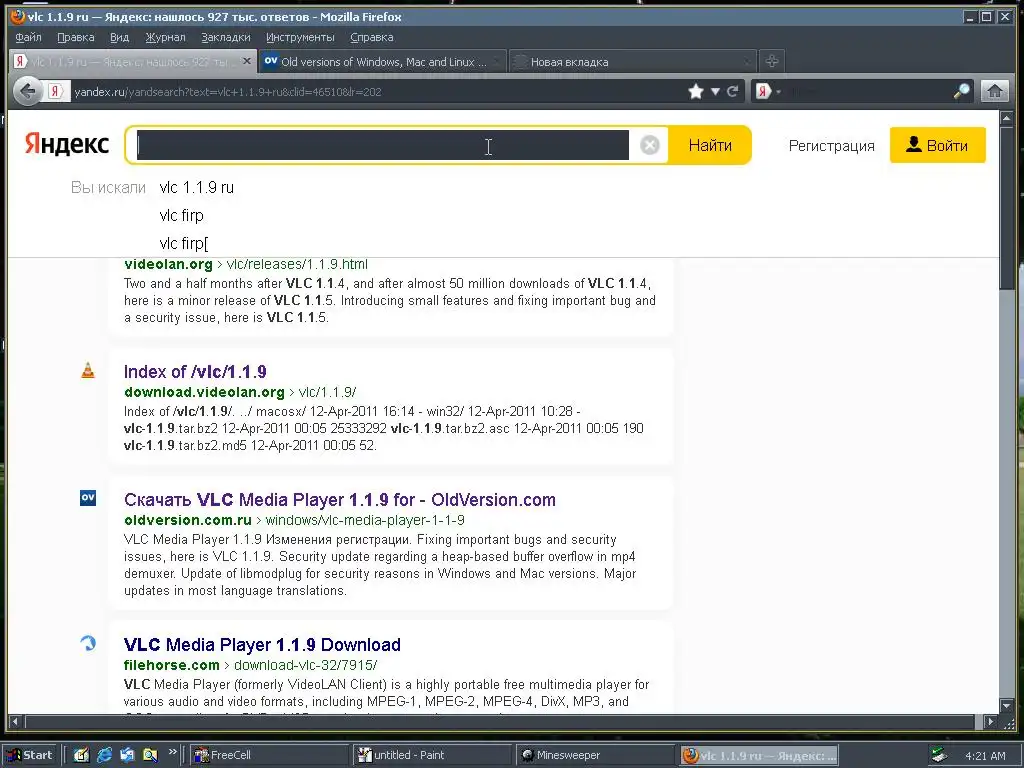1024x768 pixels.
Task: Choose suggestion 'vlc firp['
Action: (x=184, y=244)
